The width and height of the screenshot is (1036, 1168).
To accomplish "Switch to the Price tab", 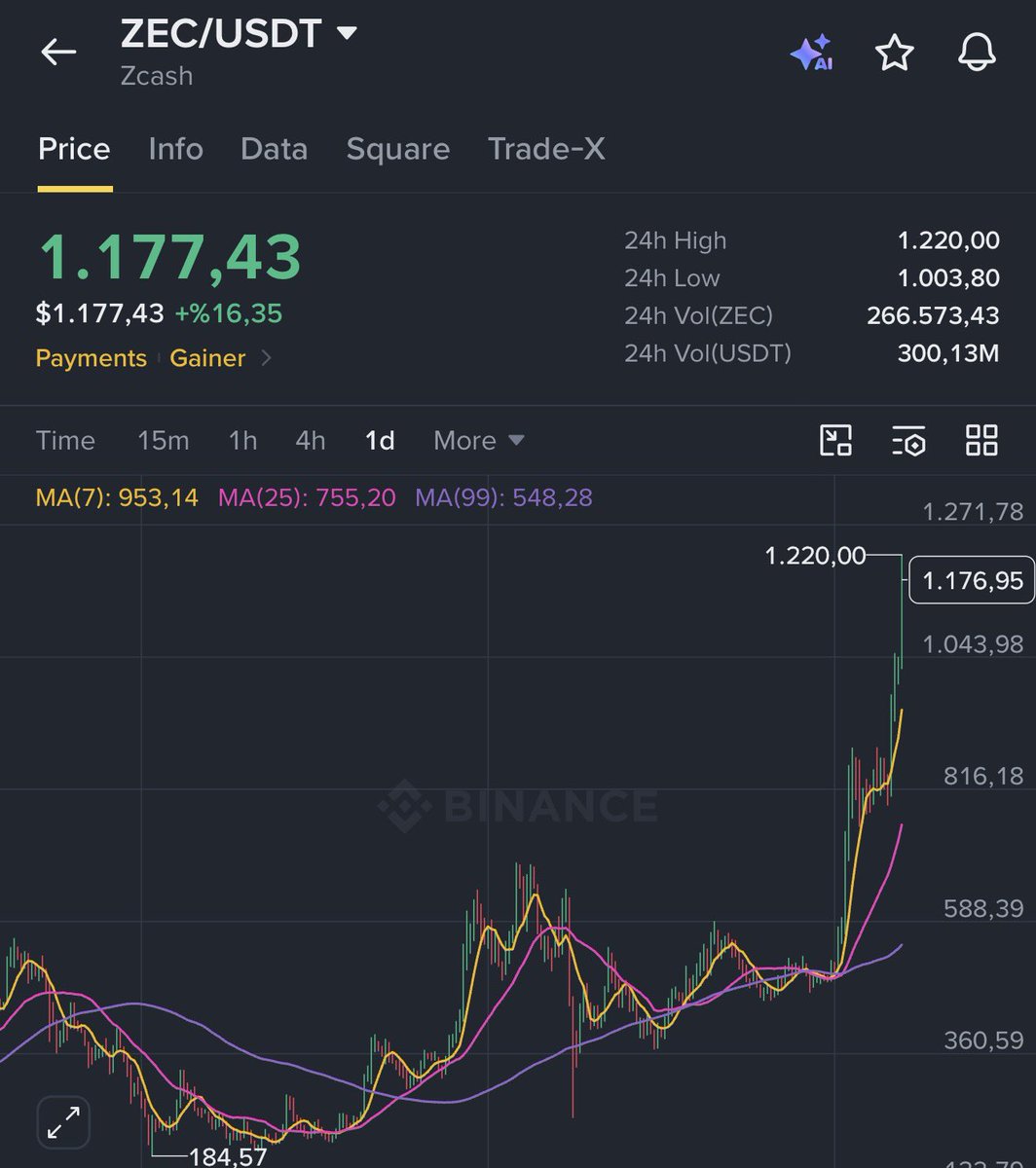I will click(74, 149).
